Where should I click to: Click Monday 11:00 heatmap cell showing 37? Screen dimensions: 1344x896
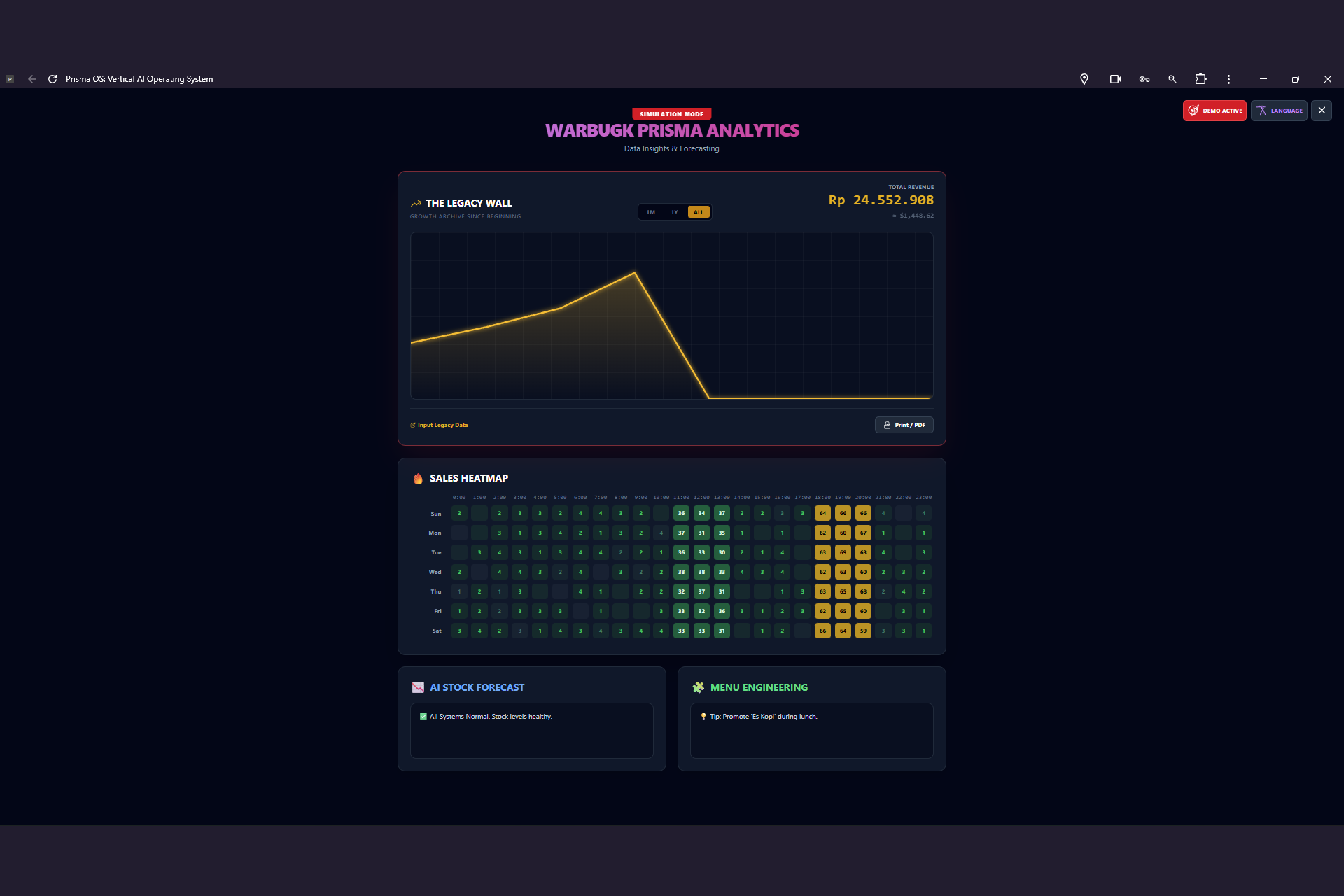(x=681, y=533)
